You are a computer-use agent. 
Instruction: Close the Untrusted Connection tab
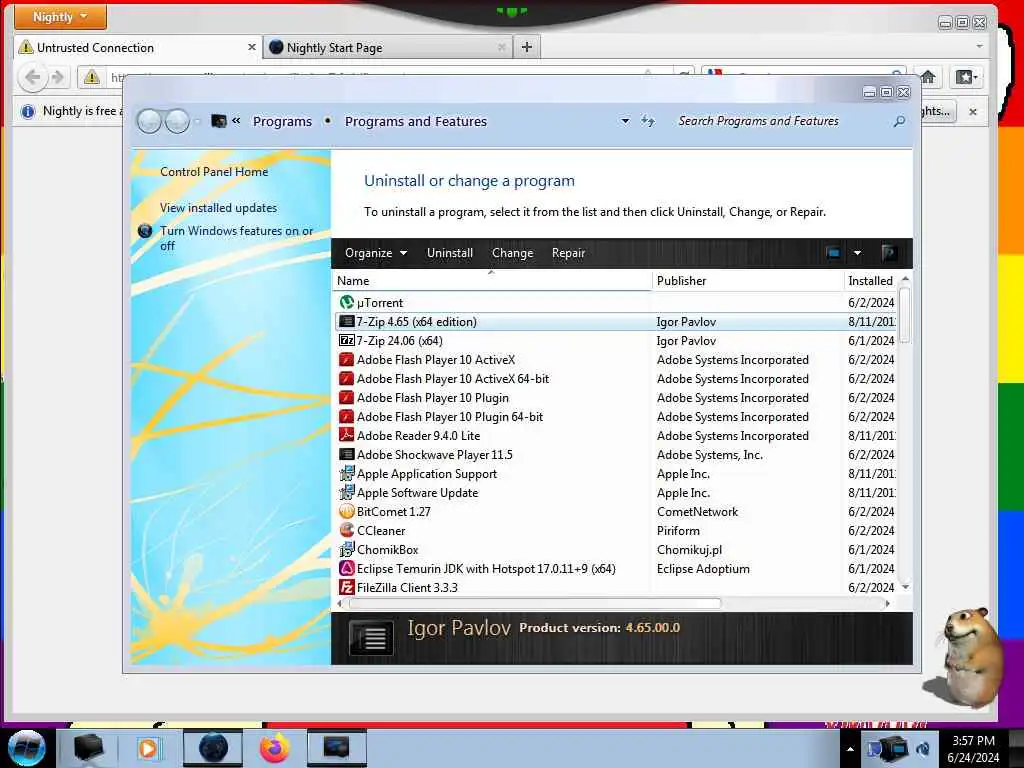pyautogui.click(x=251, y=47)
